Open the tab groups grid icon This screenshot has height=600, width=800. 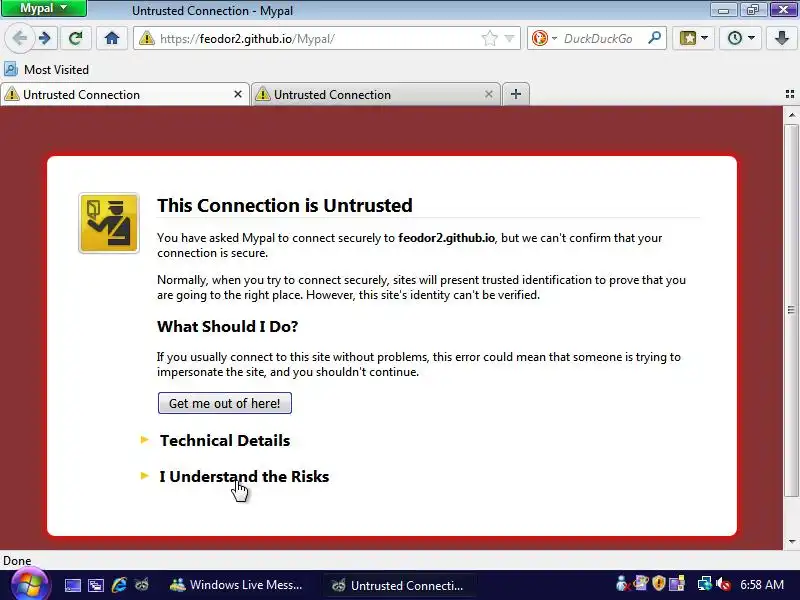pyautogui.click(x=790, y=94)
